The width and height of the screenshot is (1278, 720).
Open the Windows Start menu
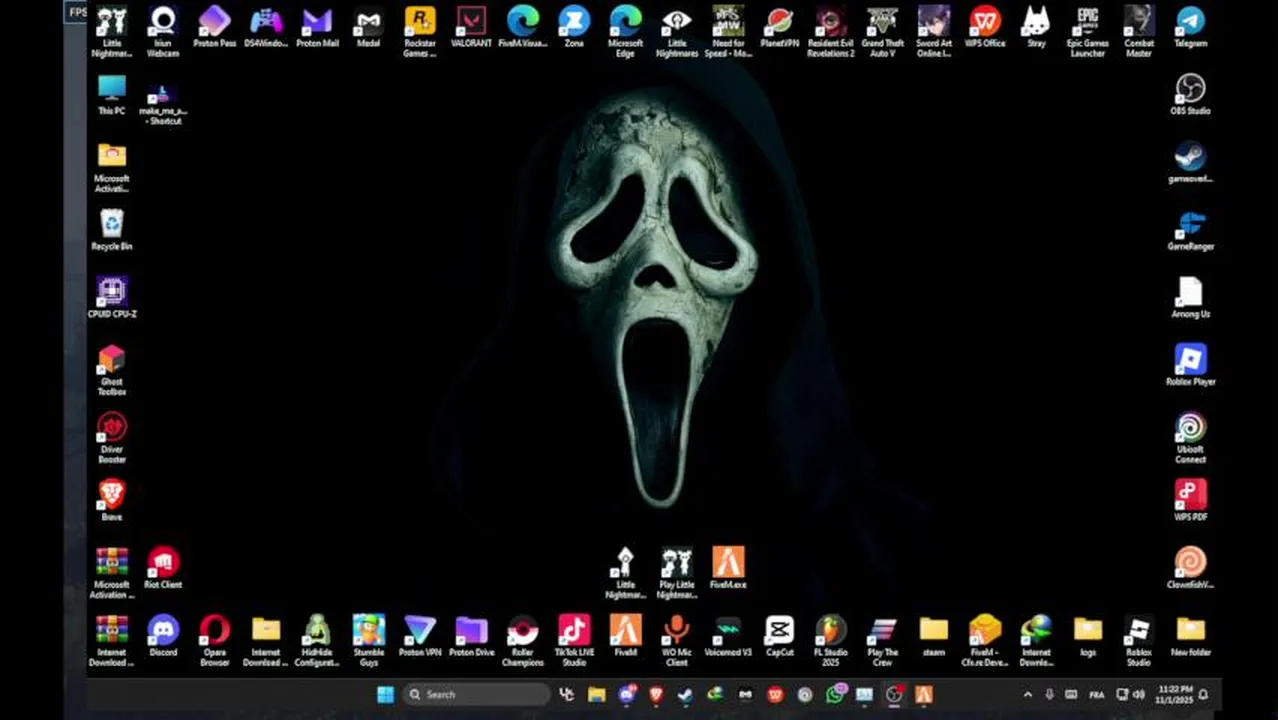(385, 694)
